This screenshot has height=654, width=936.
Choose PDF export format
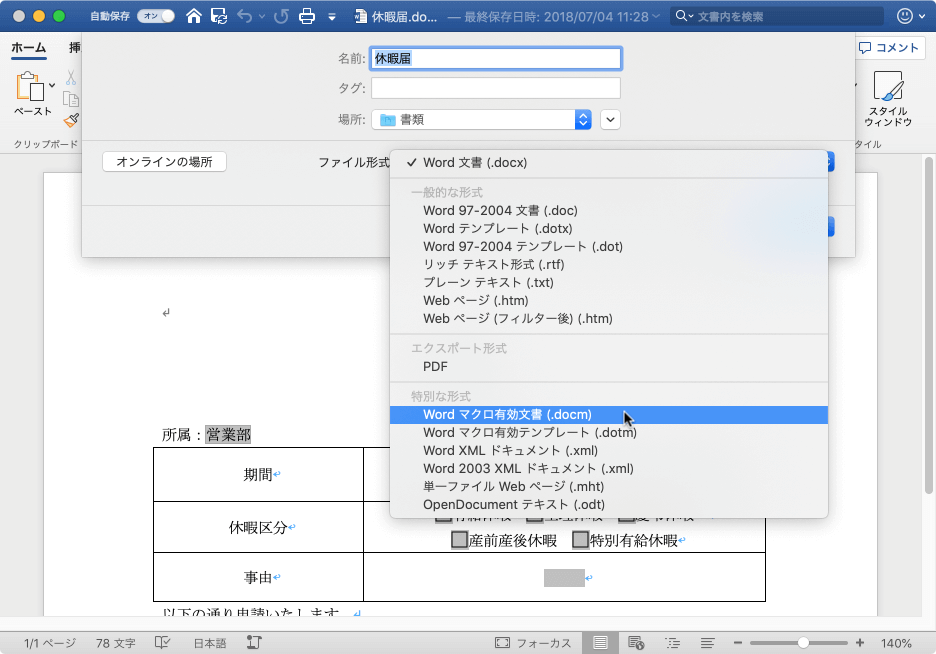coord(609,366)
